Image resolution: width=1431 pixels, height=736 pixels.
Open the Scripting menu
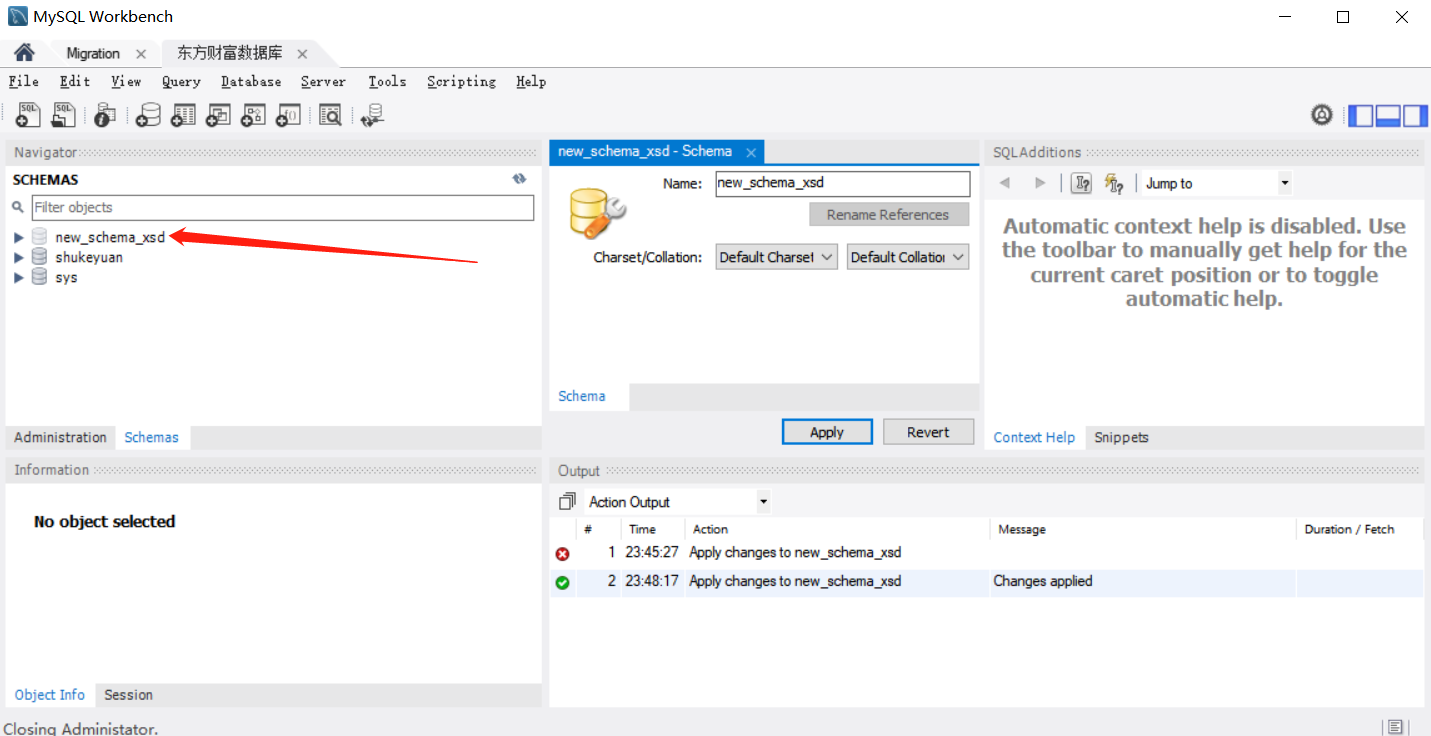[461, 82]
